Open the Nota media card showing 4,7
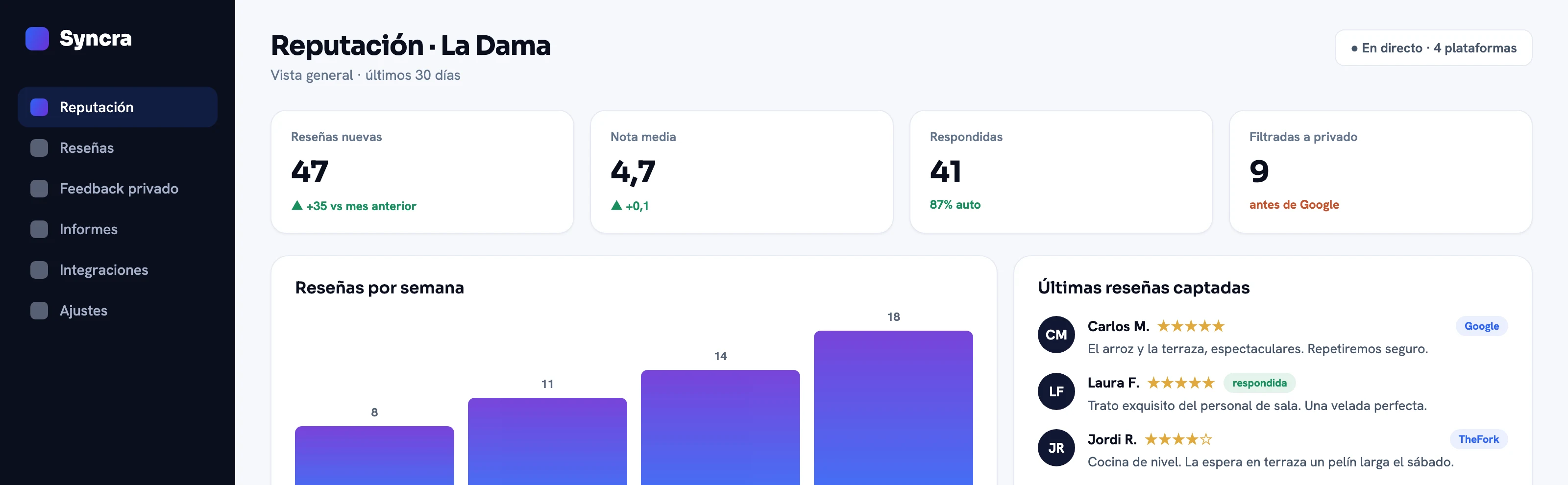Screen dimensions: 1568x485 [x=741, y=171]
